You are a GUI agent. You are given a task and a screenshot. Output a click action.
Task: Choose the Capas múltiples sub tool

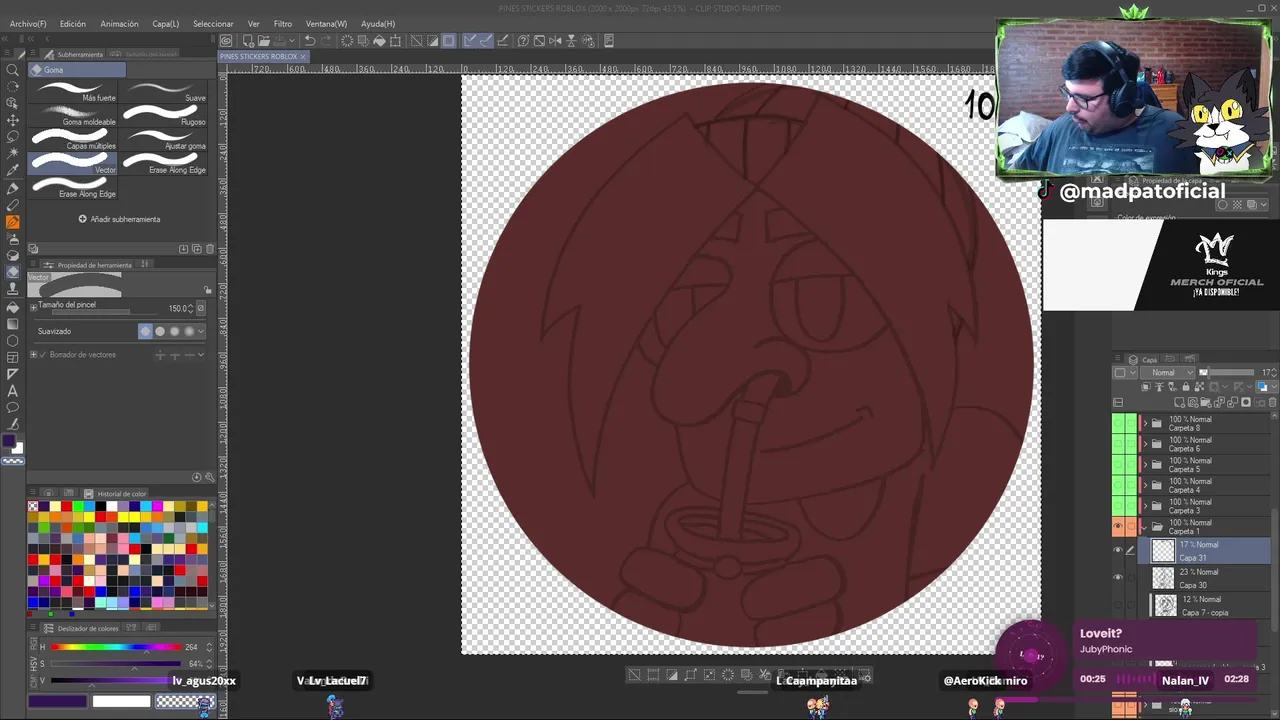pos(73,140)
